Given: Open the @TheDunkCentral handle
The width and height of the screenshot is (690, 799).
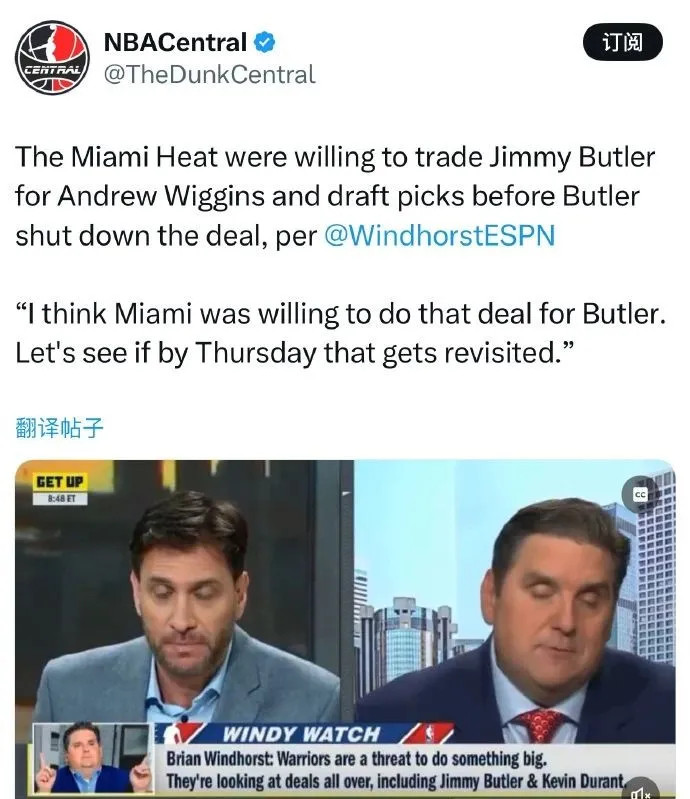Looking at the screenshot, I should [x=209, y=74].
